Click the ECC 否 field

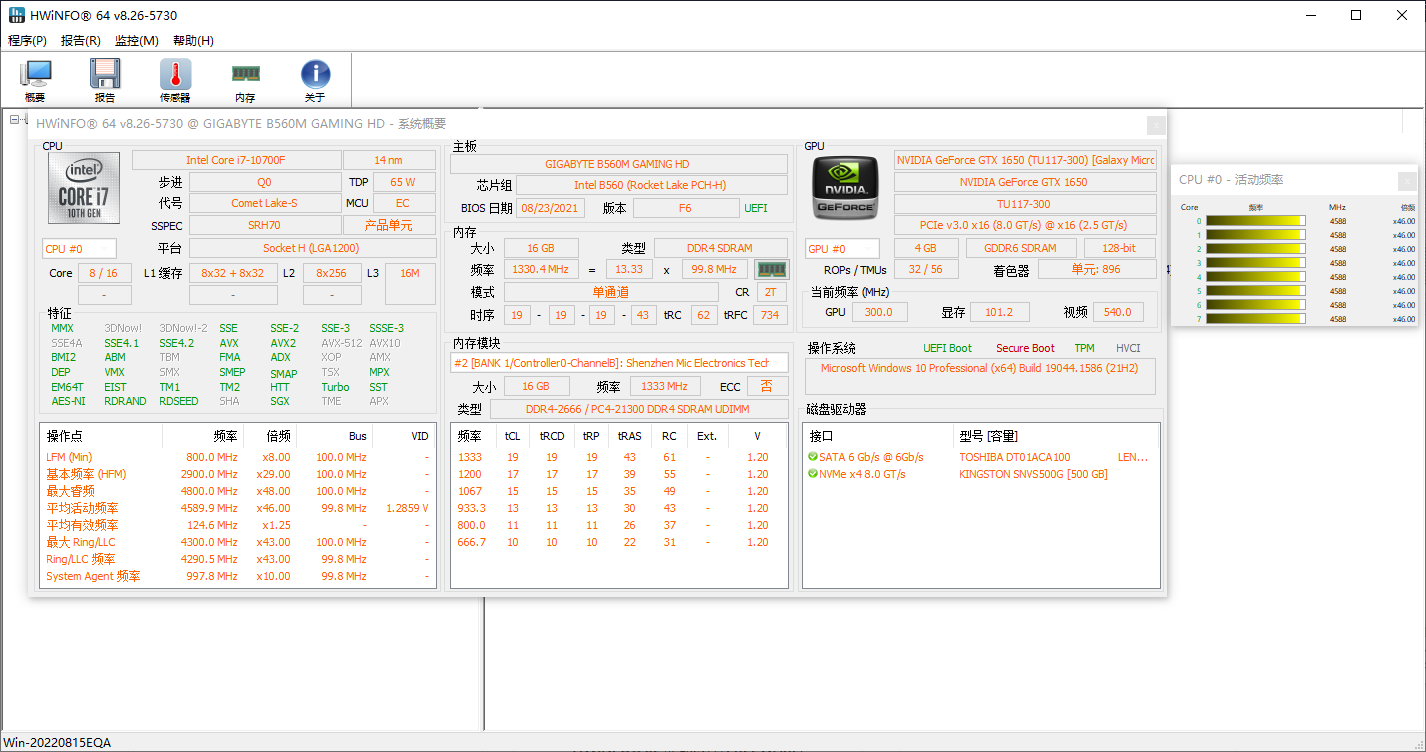767,386
